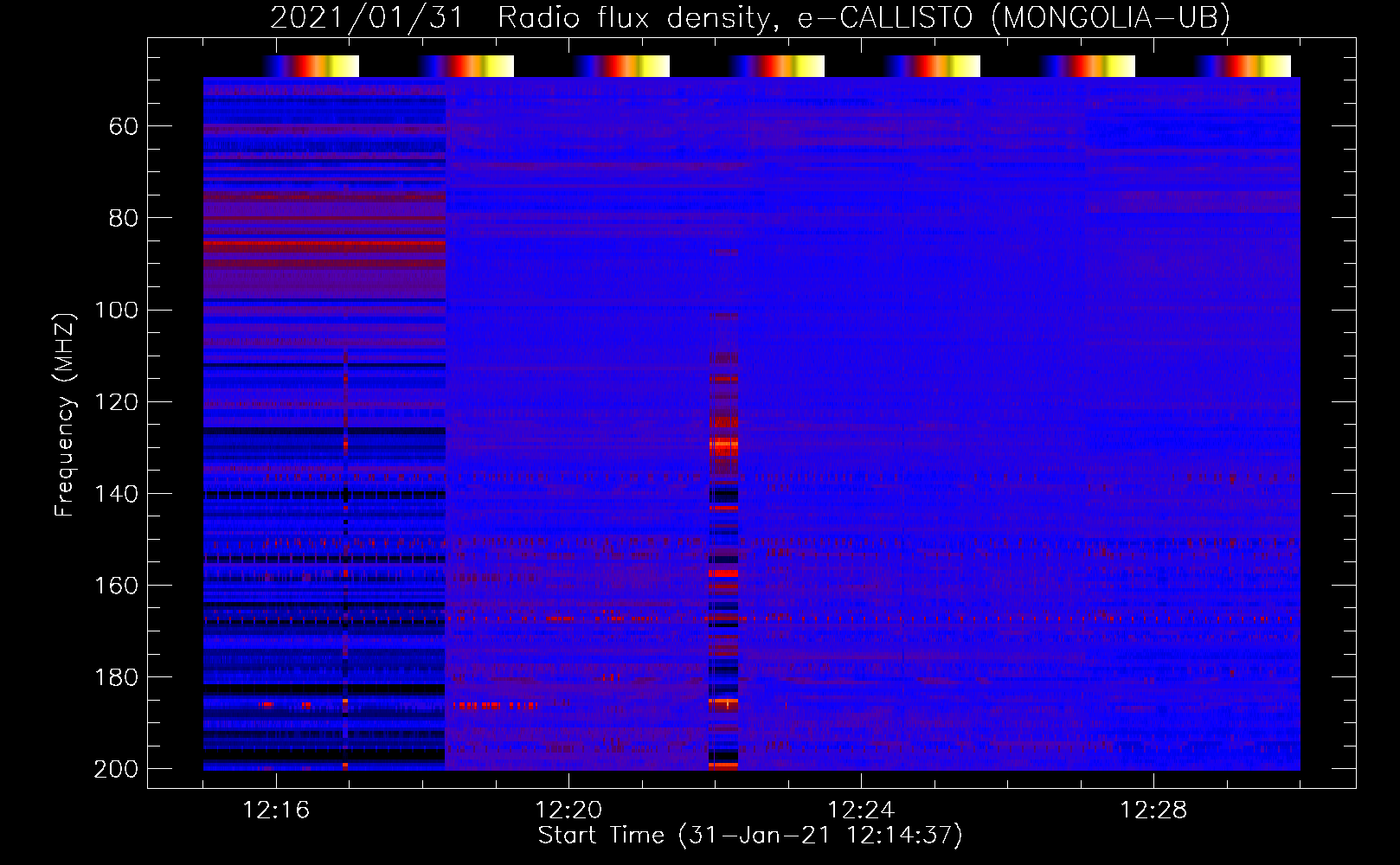1400x865 pixels.
Task: Click the "Frequency (MHZ)" axis label
Action: (x=65, y=414)
